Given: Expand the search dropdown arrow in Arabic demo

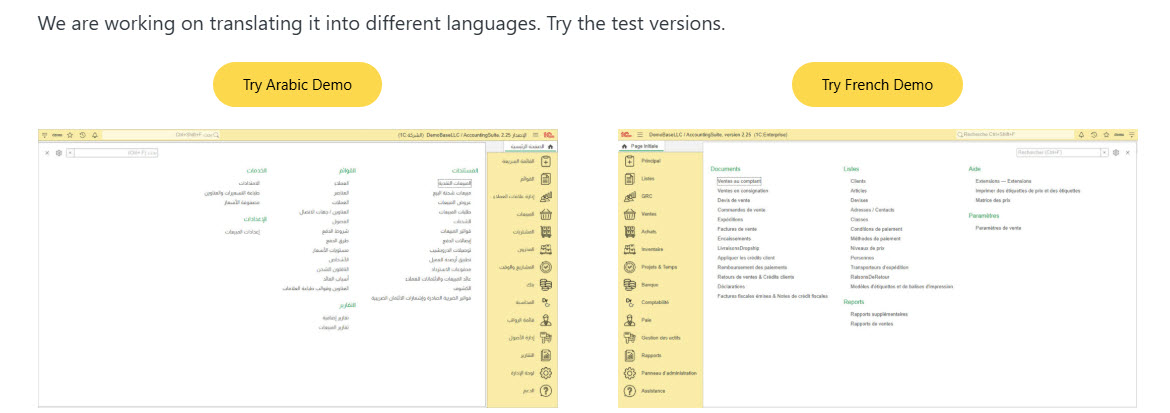Looking at the screenshot, I should [x=71, y=152].
